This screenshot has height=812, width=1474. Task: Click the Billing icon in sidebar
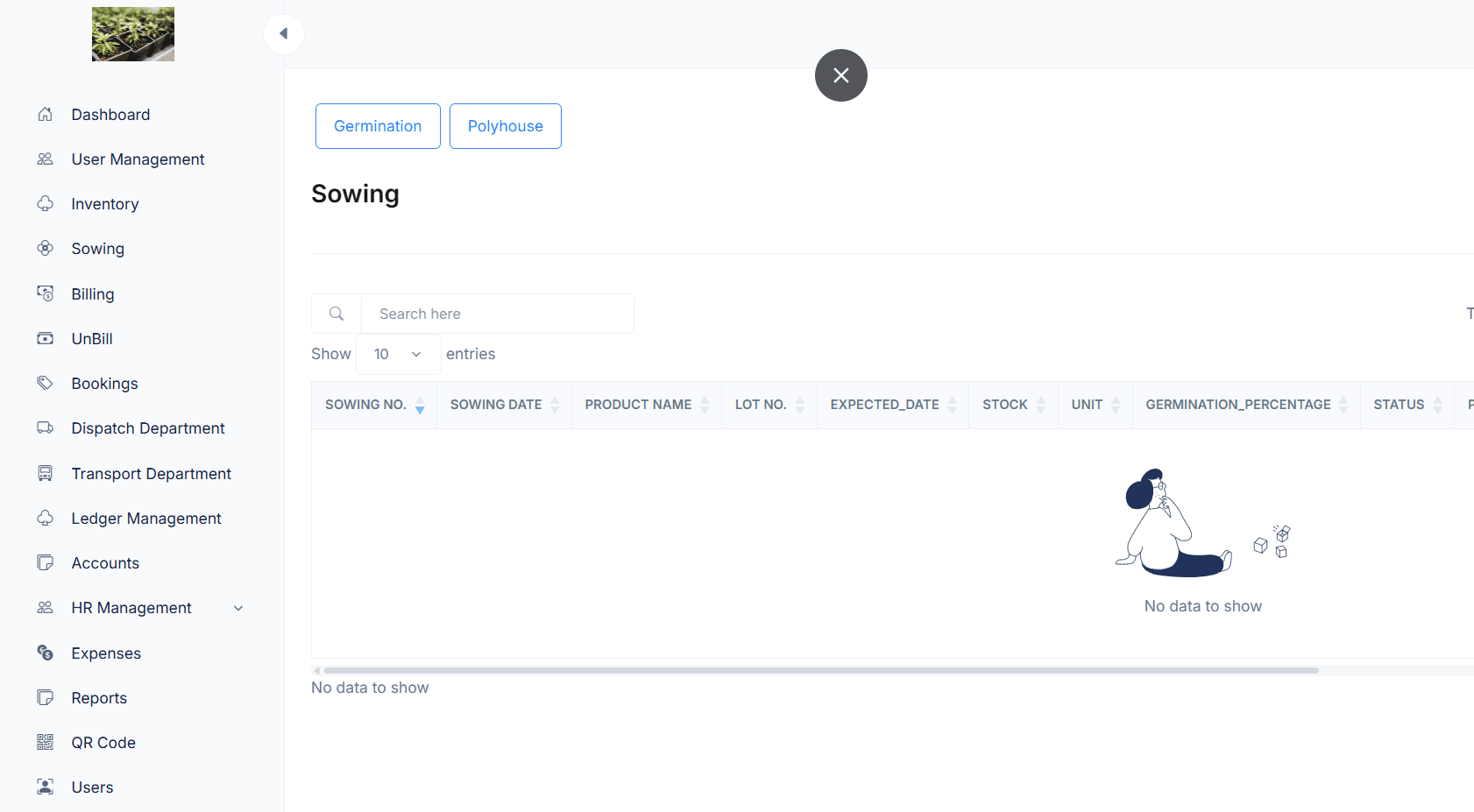point(46,293)
